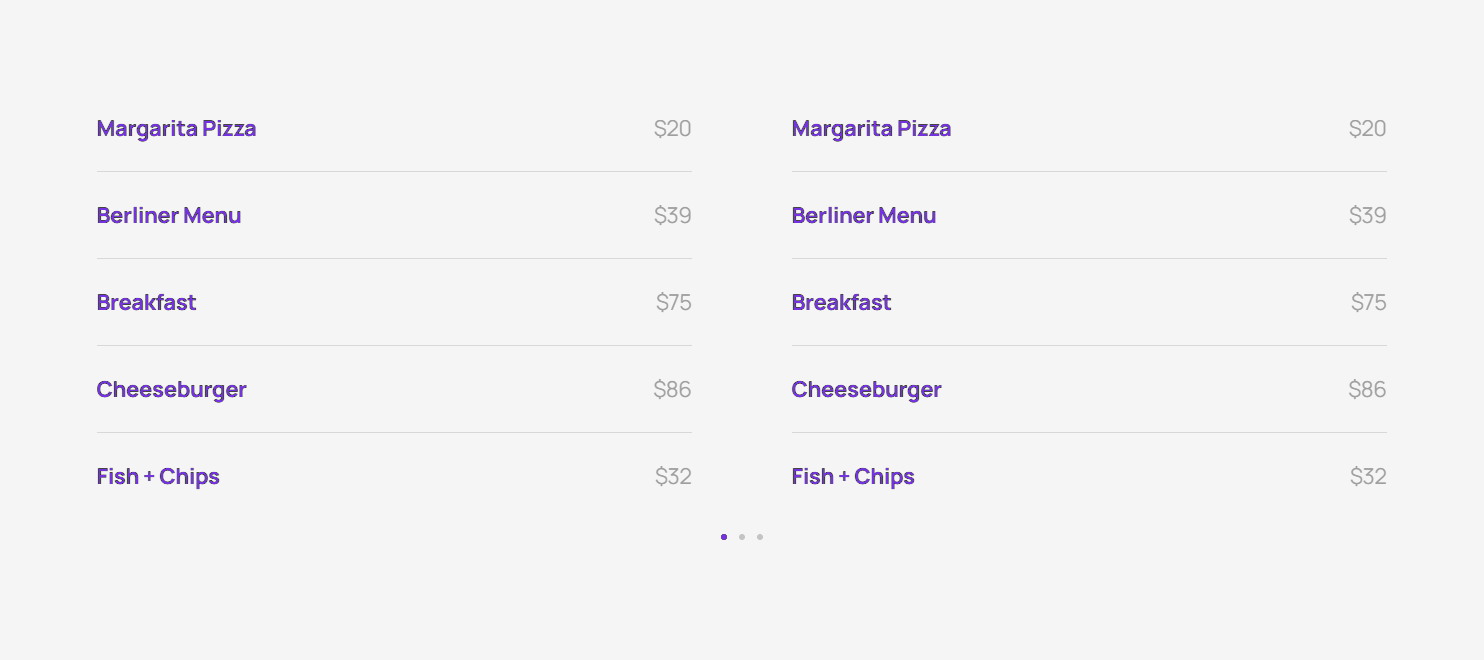1484x660 pixels.
Task: Click the $20 price in the right column
Action: (x=1367, y=129)
